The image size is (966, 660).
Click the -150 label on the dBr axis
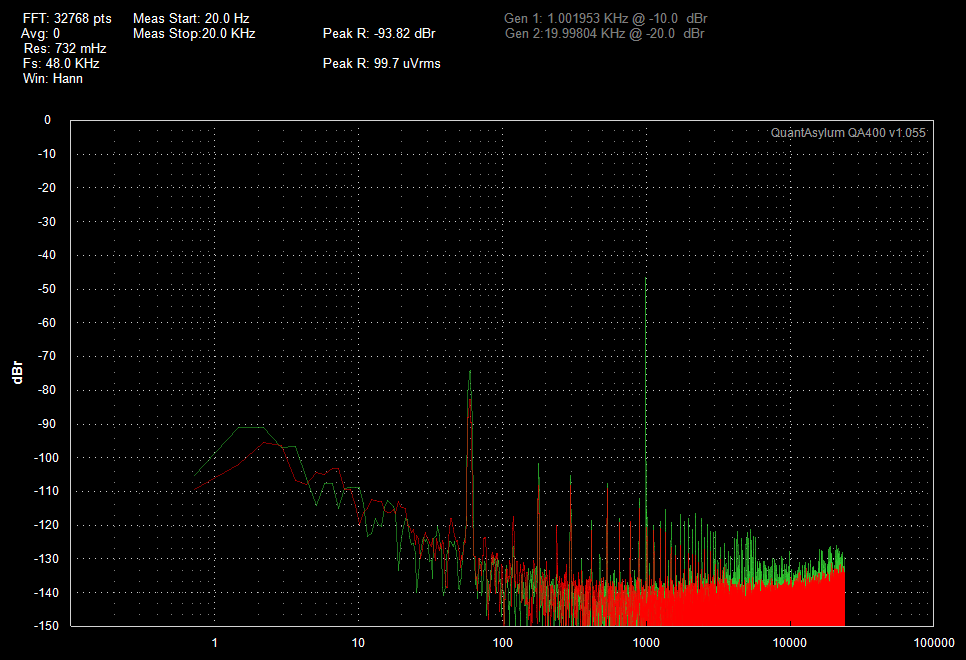click(x=45, y=625)
